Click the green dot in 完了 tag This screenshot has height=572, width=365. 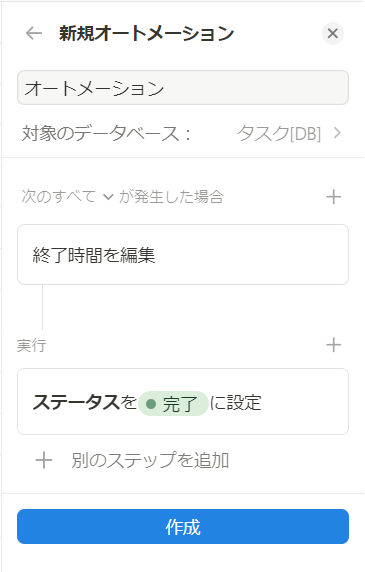(x=151, y=404)
